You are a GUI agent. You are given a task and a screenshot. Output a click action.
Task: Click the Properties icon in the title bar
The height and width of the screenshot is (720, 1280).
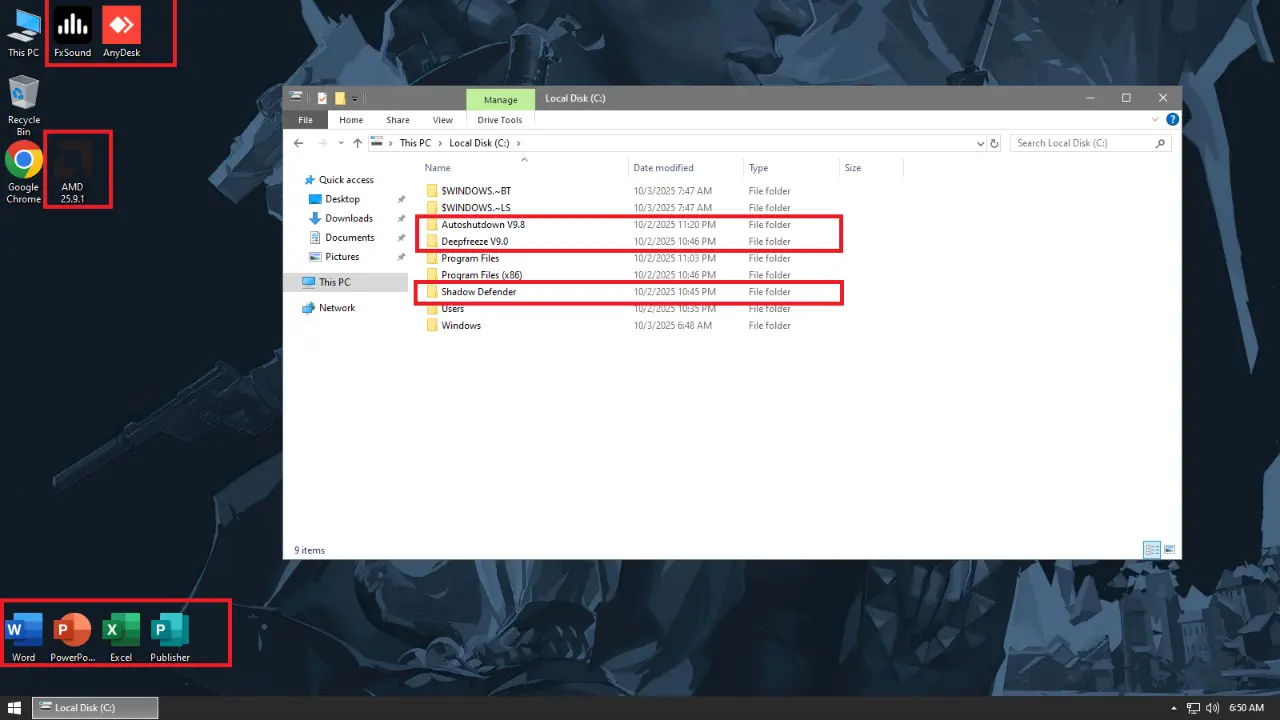[x=322, y=98]
